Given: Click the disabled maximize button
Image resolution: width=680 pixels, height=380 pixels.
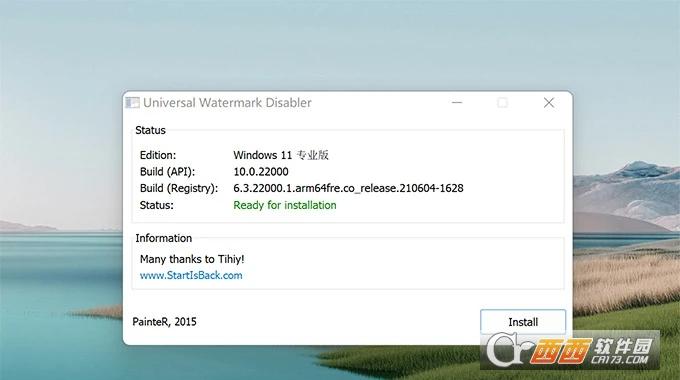Looking at the screenshot, I should tap(503, 103).
